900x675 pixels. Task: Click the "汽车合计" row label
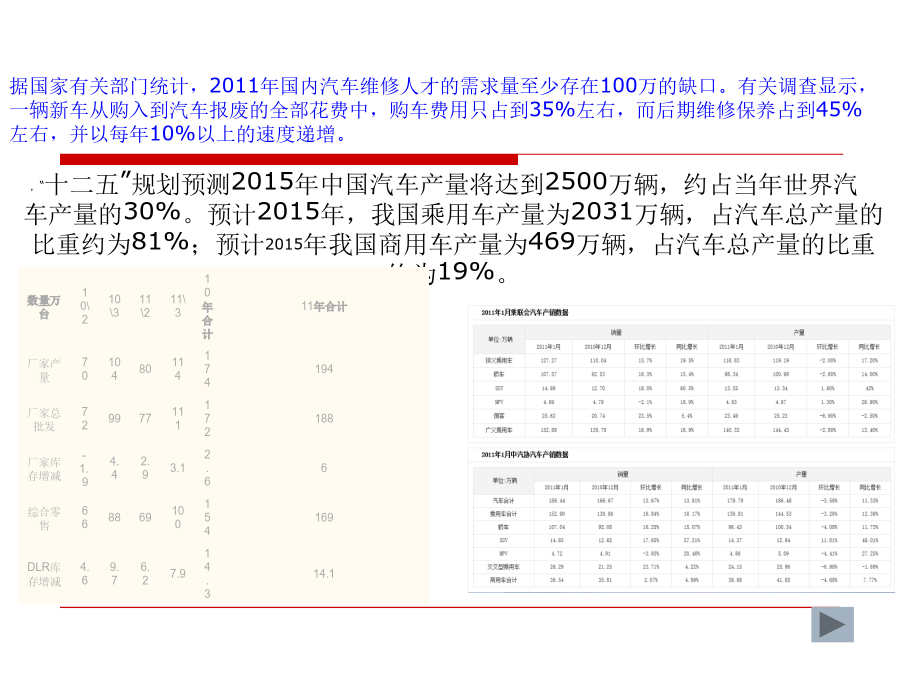point(503,501)
